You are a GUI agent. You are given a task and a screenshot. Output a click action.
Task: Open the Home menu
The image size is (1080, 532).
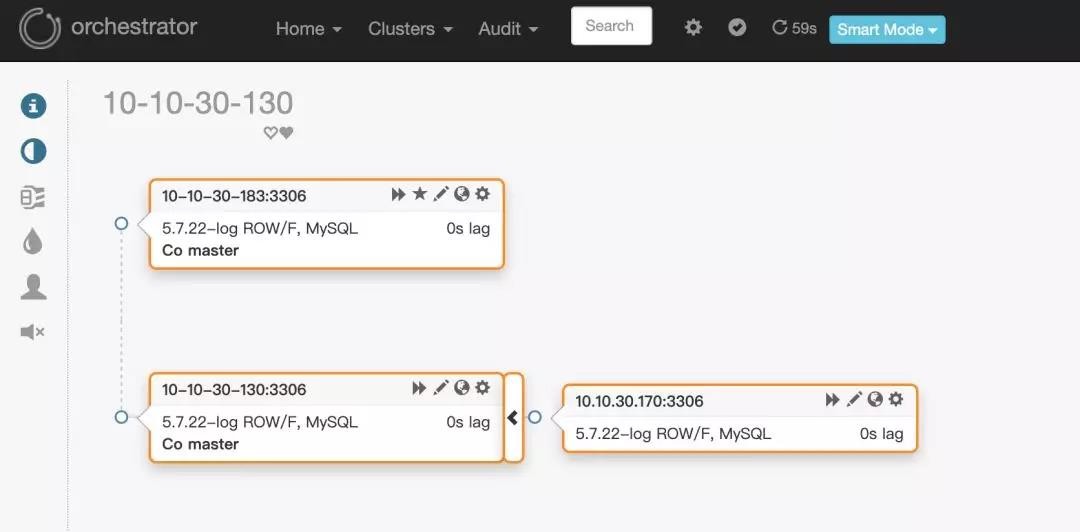tap(308, 29)
